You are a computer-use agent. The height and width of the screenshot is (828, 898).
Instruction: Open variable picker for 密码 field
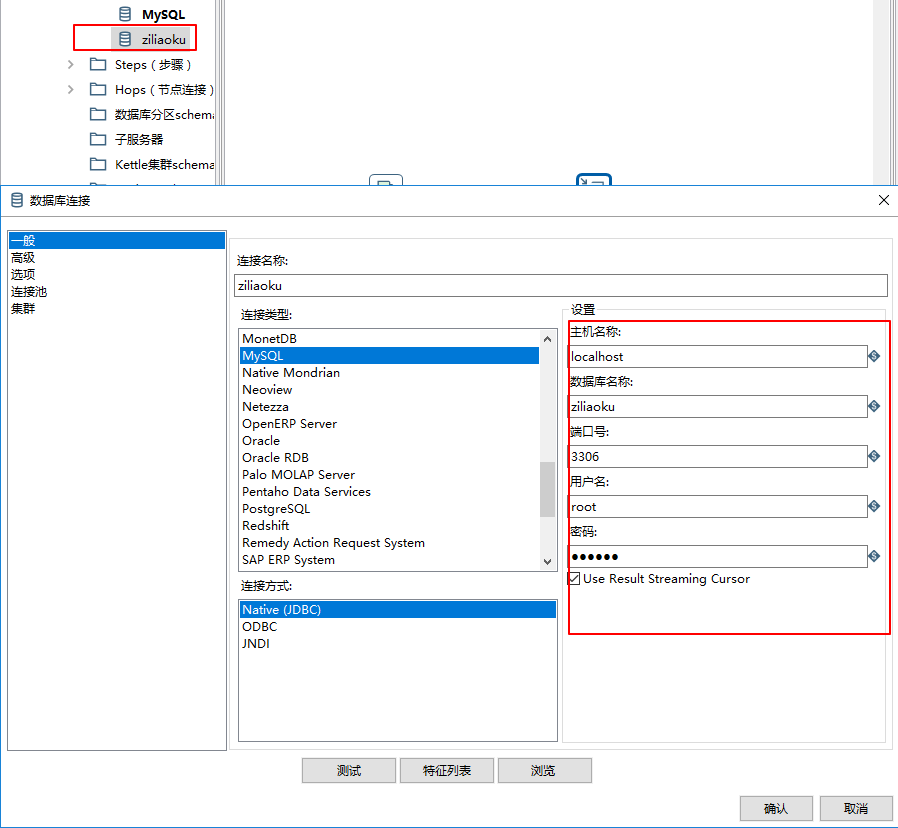point(874,555)
